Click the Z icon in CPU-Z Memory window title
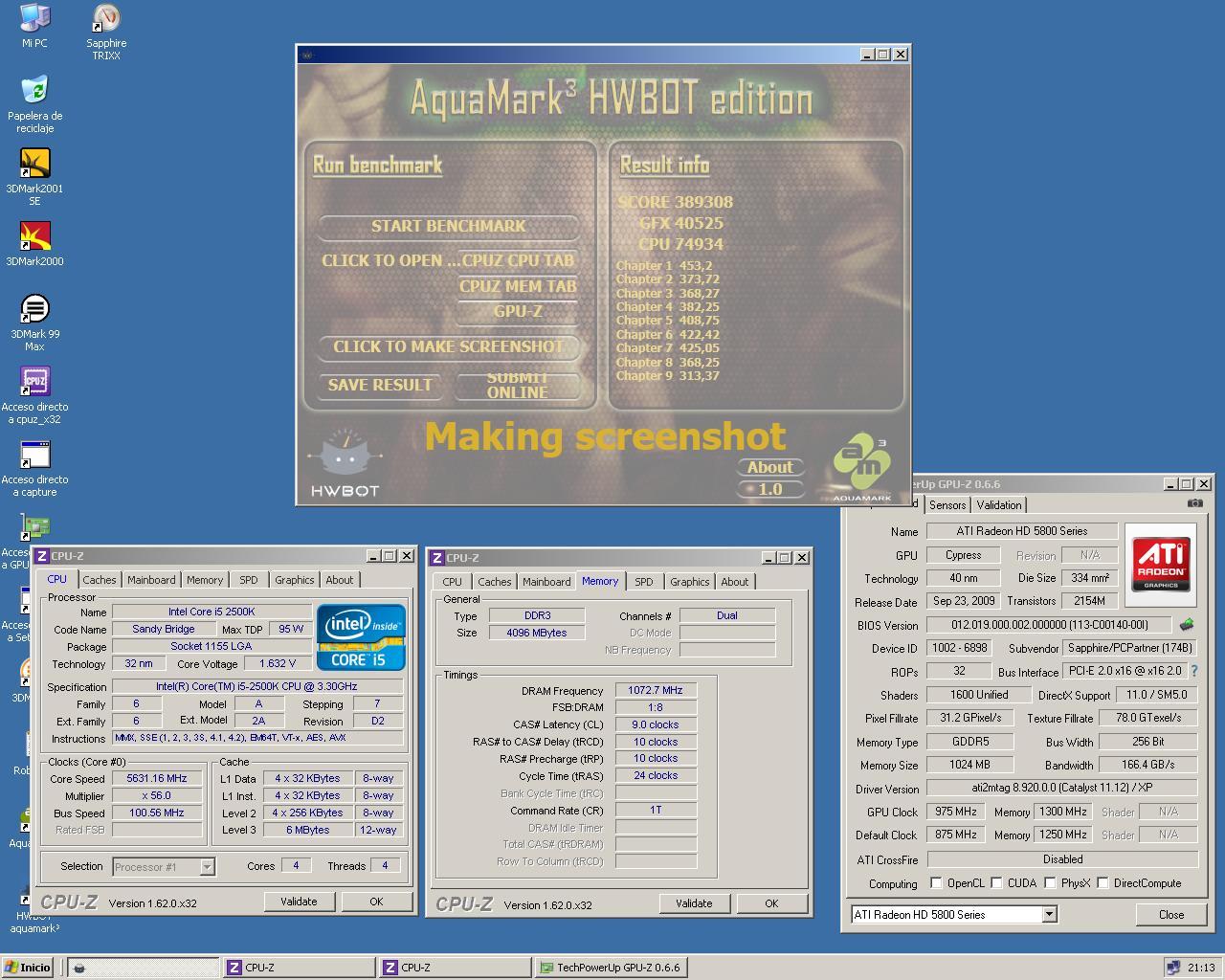The width and height of the screenshot is (1225, 980). 437,557
